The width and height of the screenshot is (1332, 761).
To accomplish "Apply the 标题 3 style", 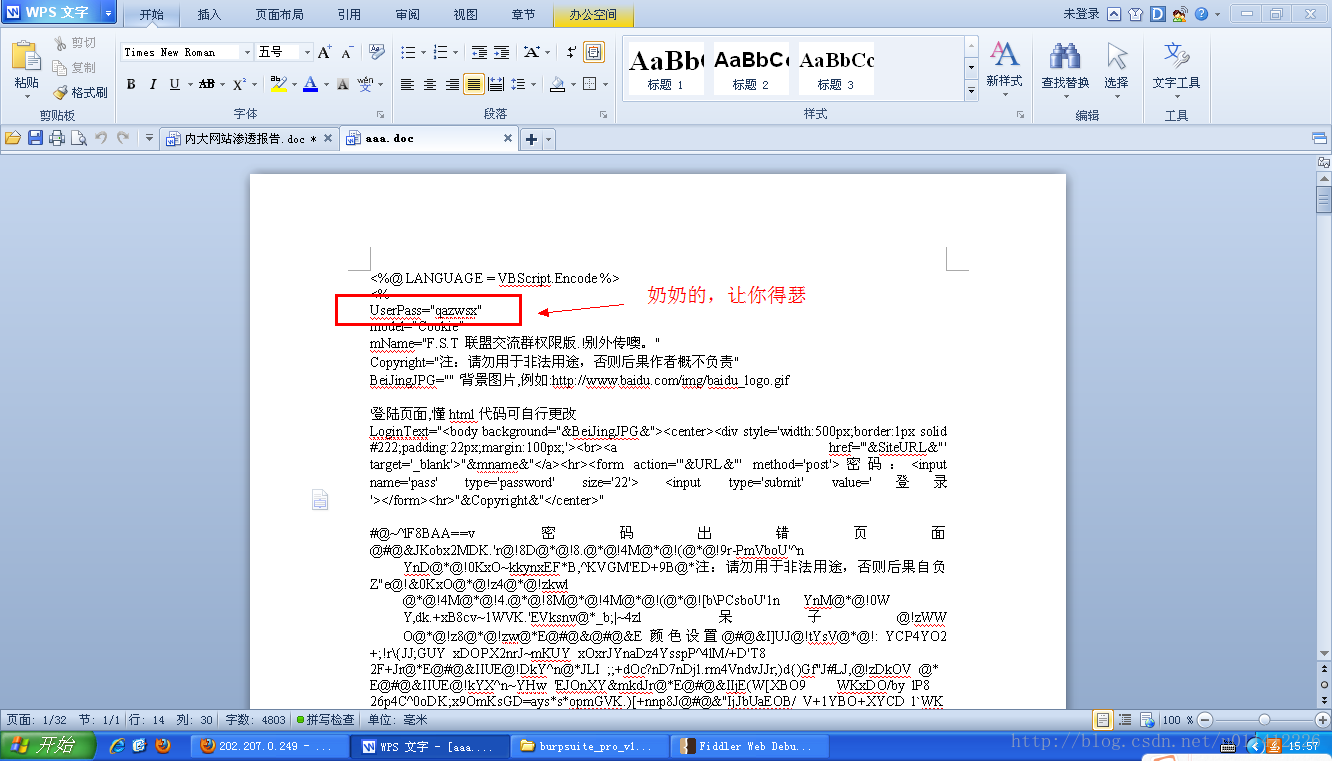I will (x=836, y=68).
